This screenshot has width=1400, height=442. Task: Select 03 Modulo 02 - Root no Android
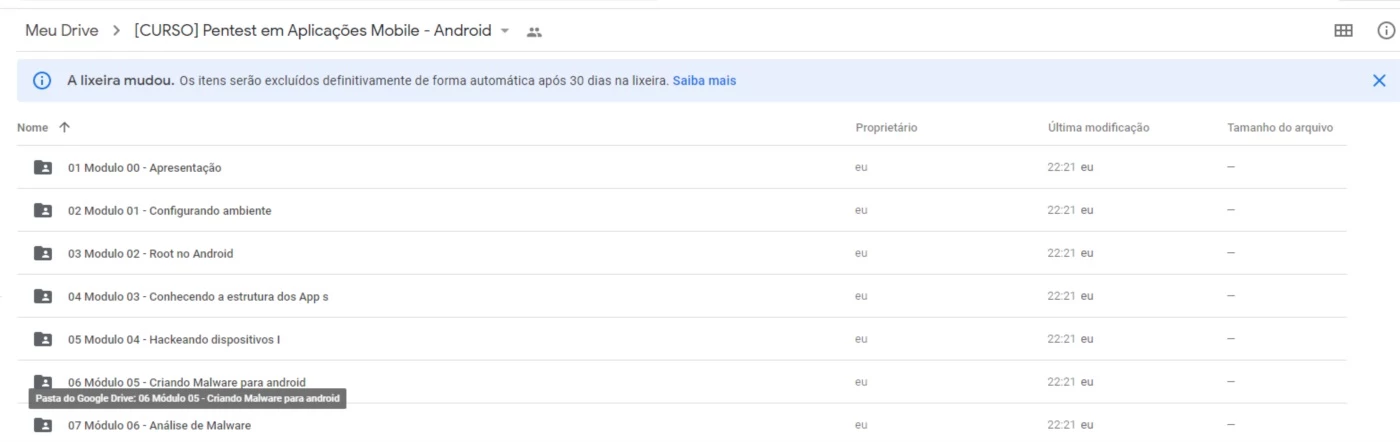681,254
